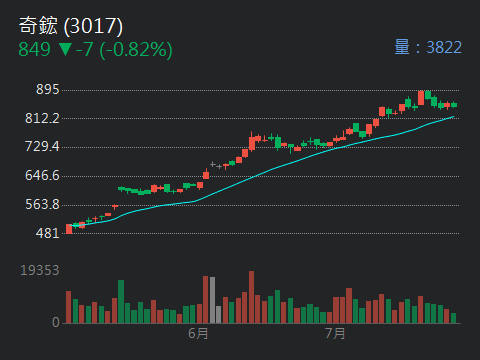Click the 895 price axis label
Viewport: 480px width, 360px height.
click(x=48, y=89)
